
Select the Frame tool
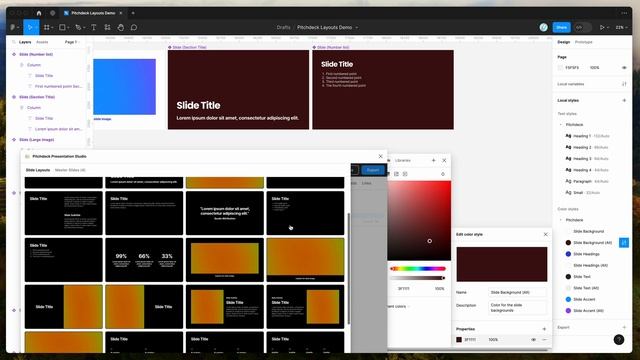pos(47,27)
